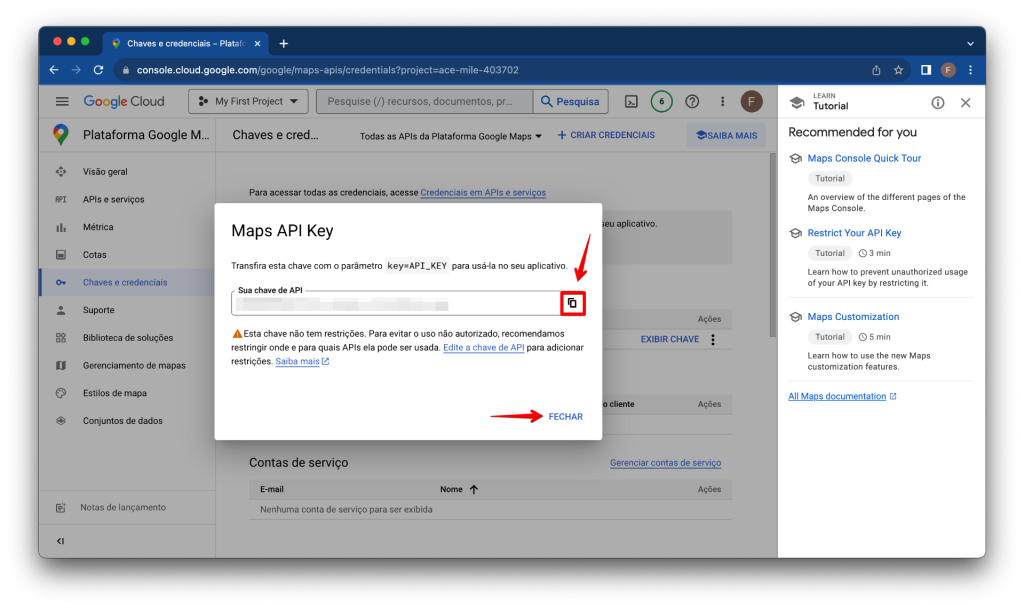Screen dimensions: 1024x609
Task: Follow the Edite a chave de API link
Action: point(483,347)
